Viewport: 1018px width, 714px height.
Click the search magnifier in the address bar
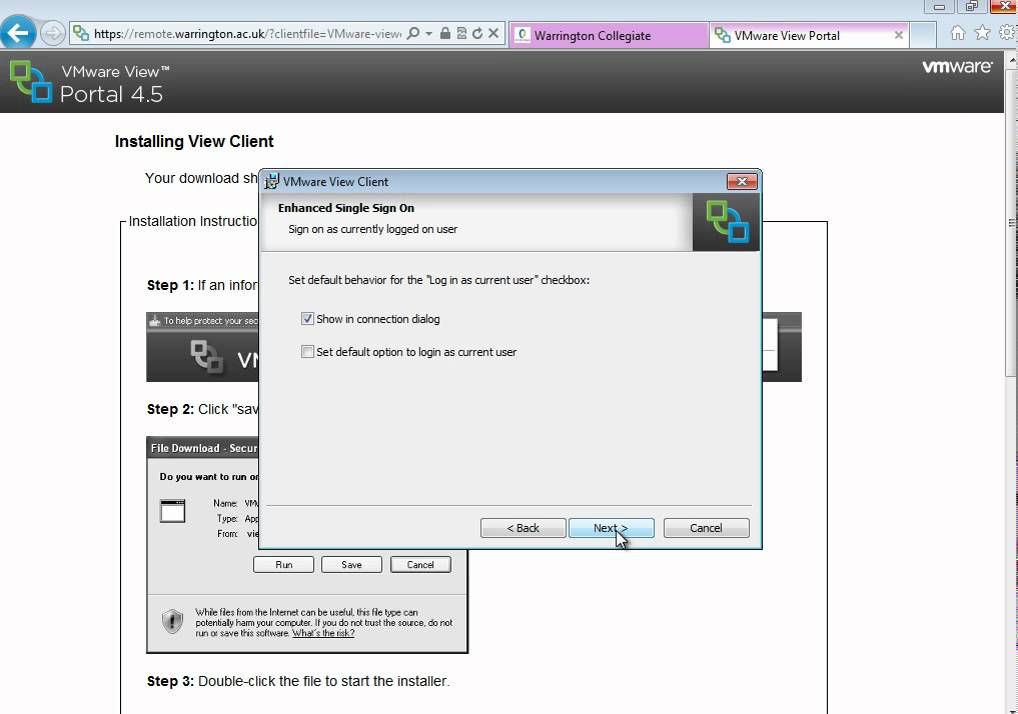click(x=413, y=33)
